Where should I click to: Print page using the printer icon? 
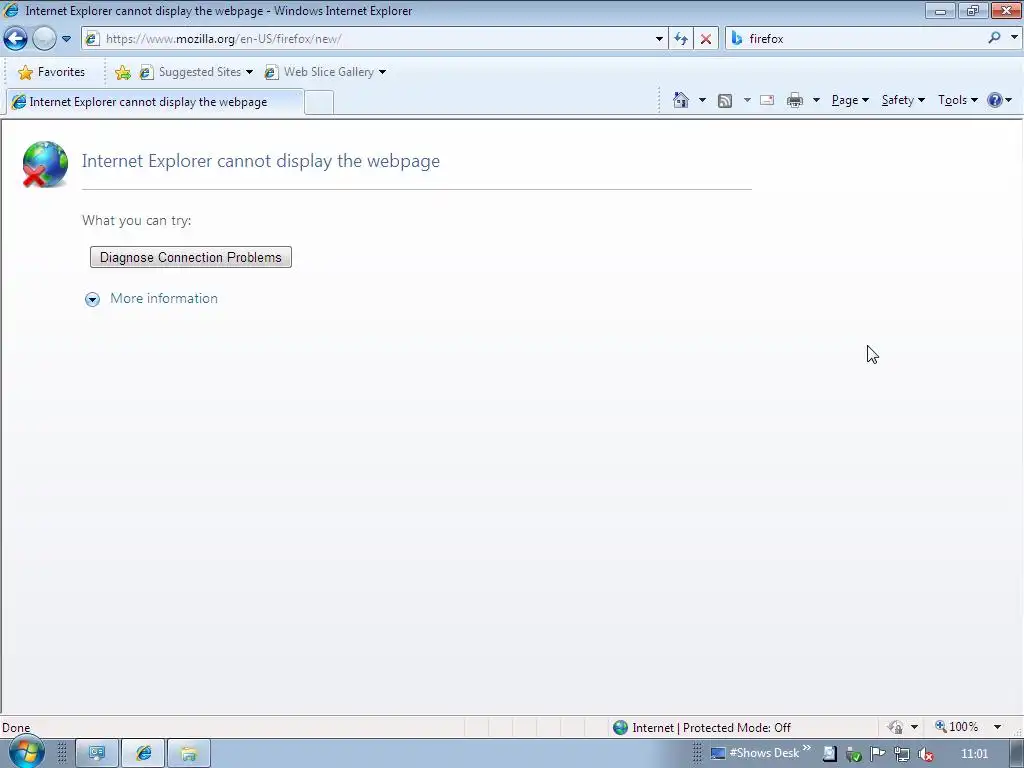point(795,100)
